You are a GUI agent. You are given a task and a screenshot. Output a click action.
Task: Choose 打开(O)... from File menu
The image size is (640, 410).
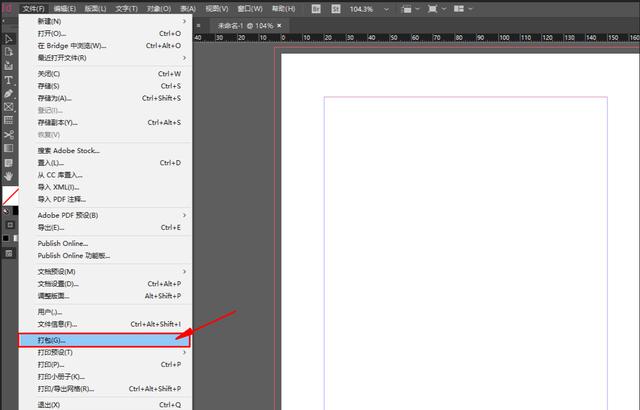click(x=105, y=33)
